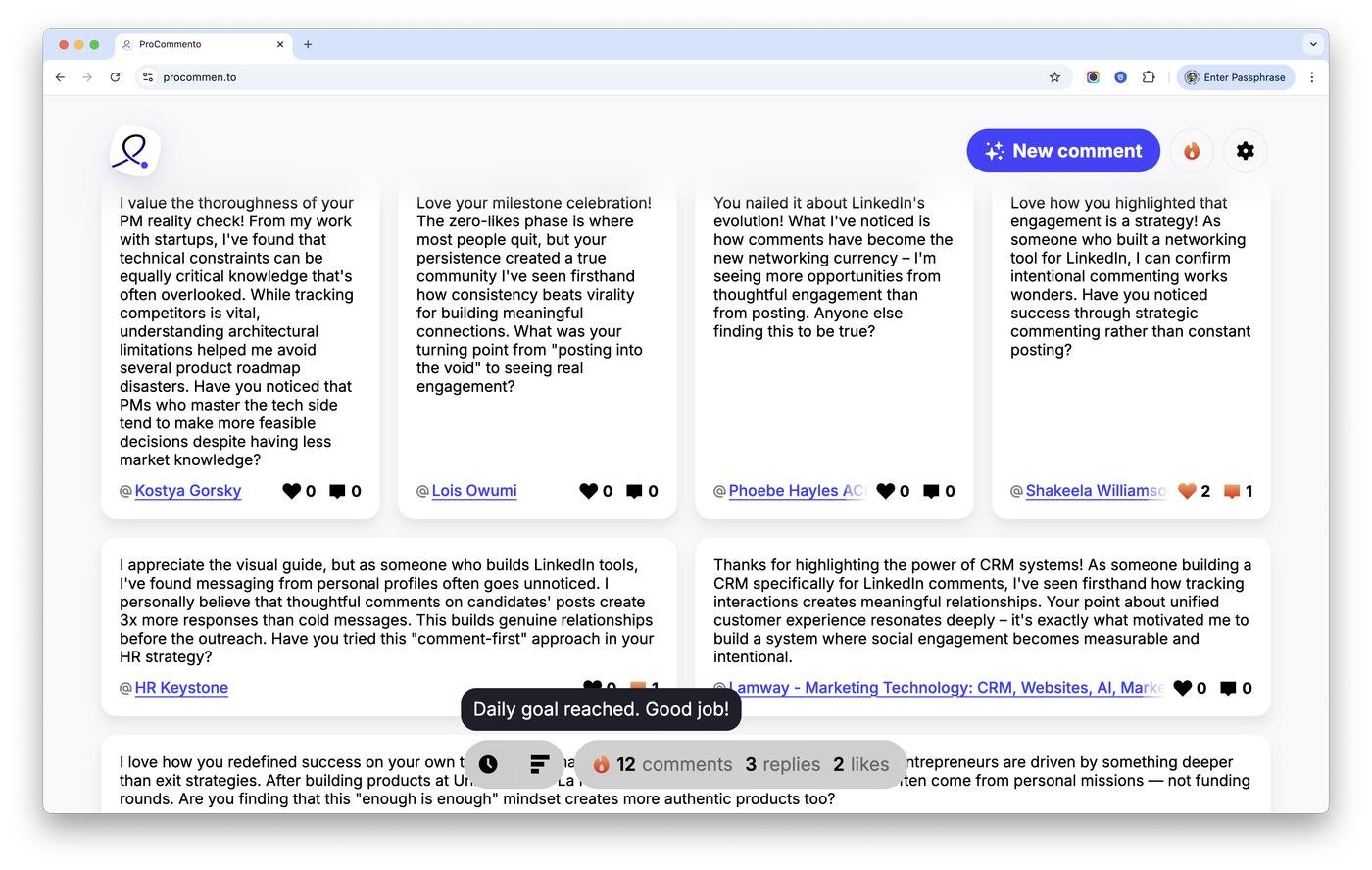Click the sort filter icon
This screenshot has width=1372, height=870.
click(x=539, y=764)
